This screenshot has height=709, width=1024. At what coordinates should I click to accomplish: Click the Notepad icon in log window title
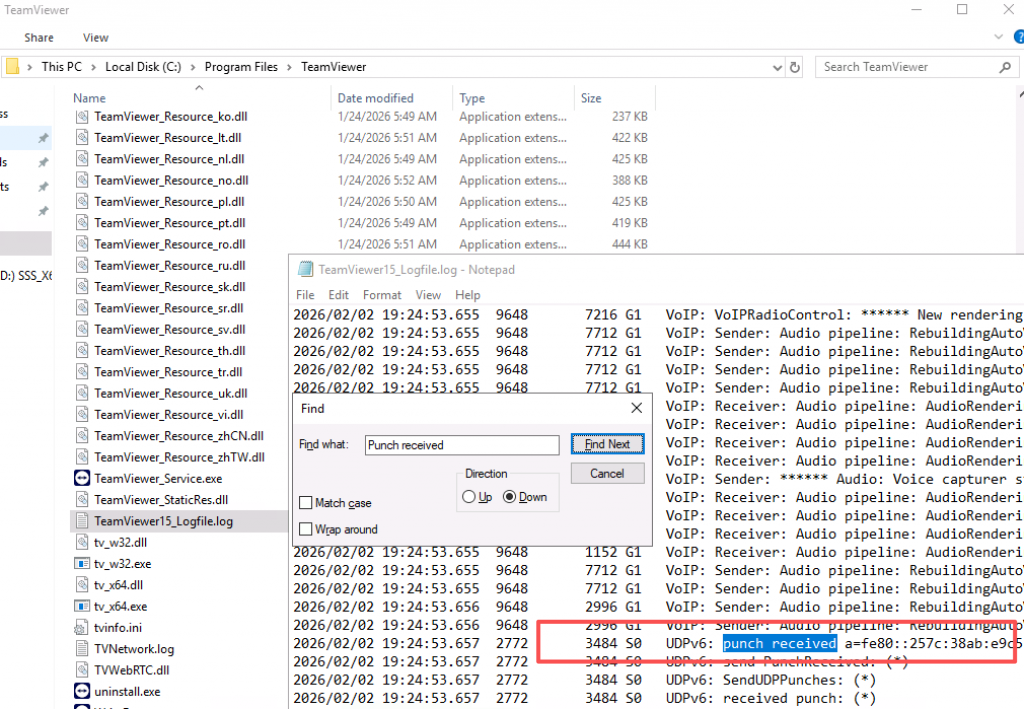(305, 270)
